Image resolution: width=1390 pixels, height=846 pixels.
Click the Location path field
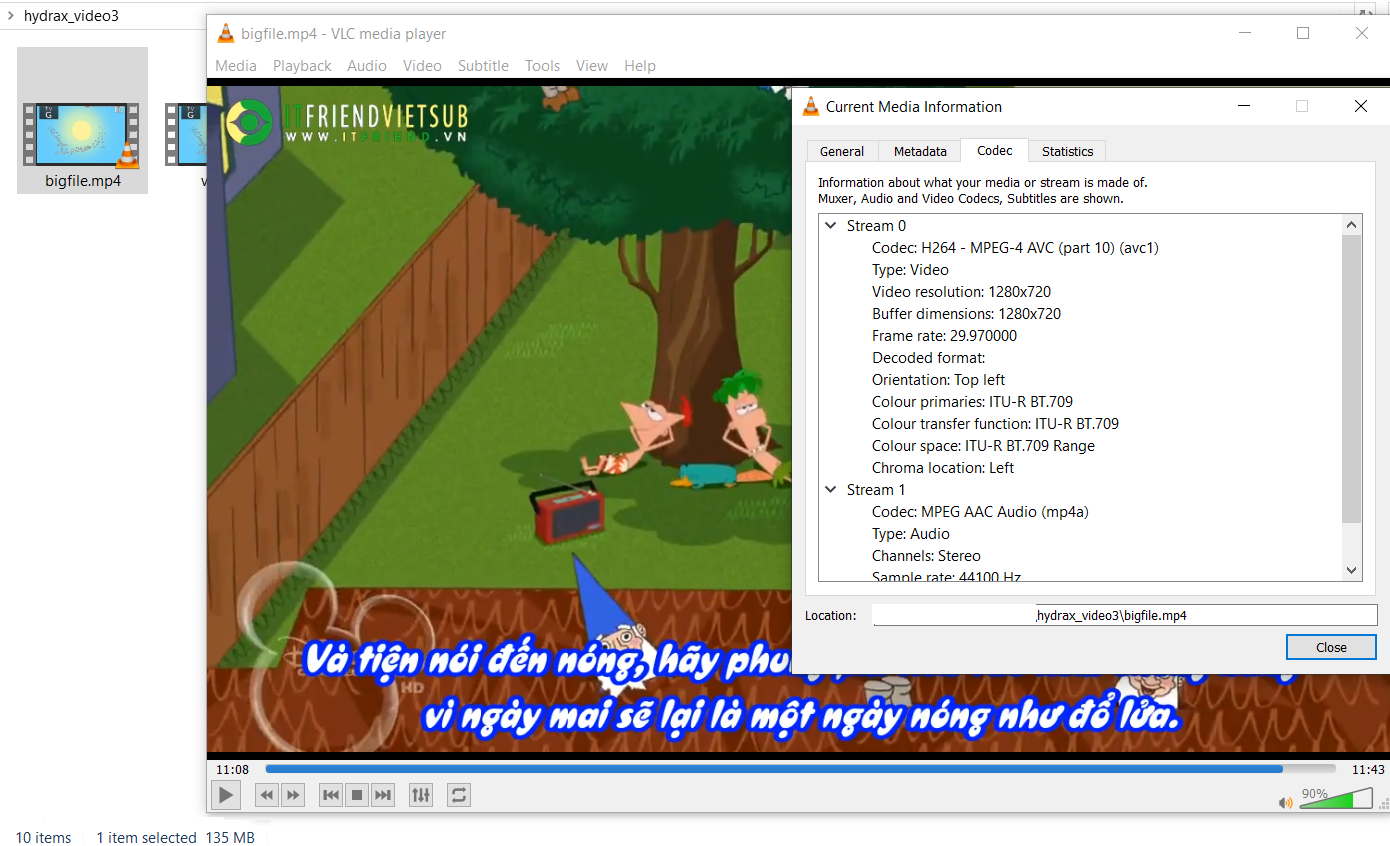tap(1124, 616)
